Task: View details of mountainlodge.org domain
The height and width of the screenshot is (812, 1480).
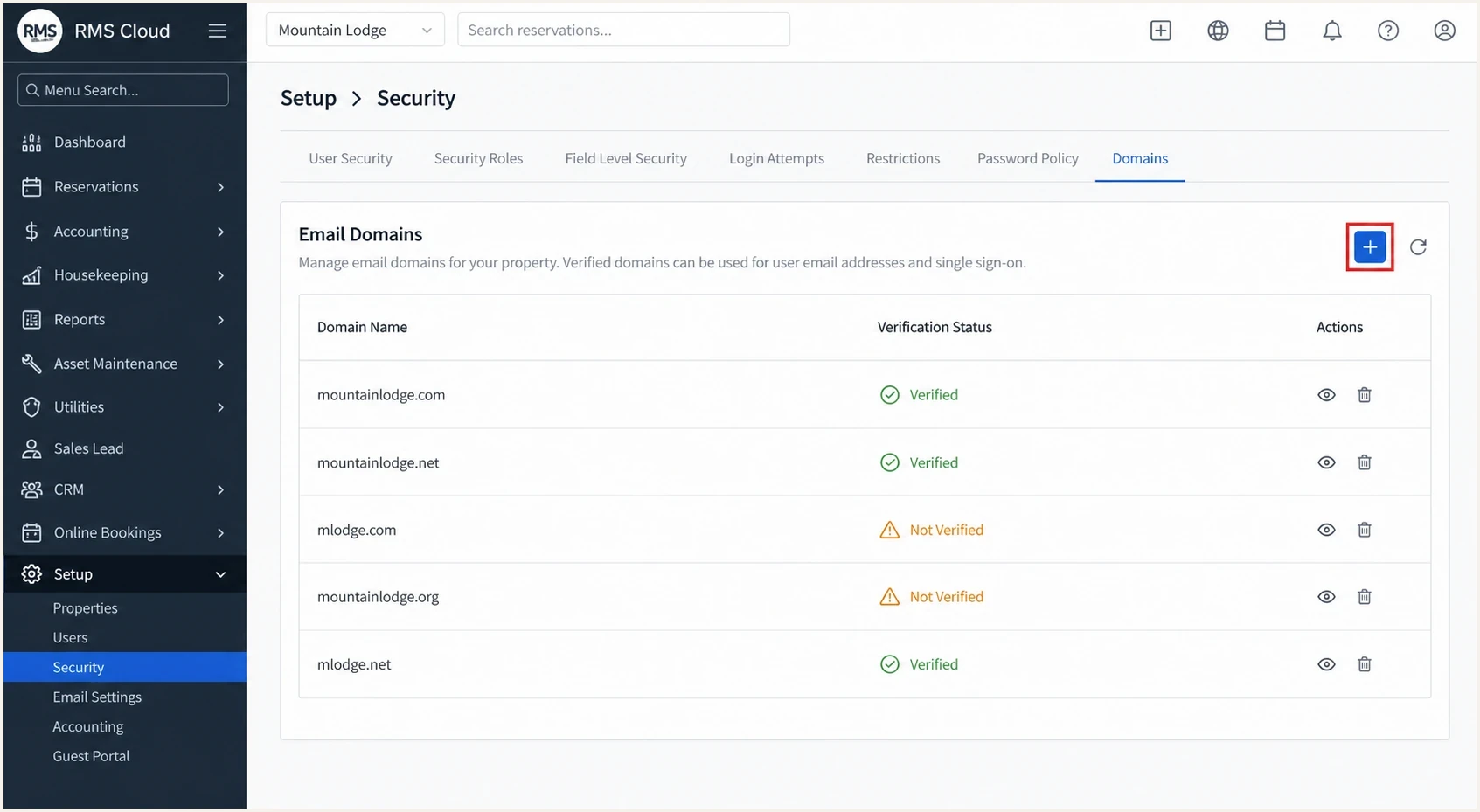Action: (x=1326, y=597)
